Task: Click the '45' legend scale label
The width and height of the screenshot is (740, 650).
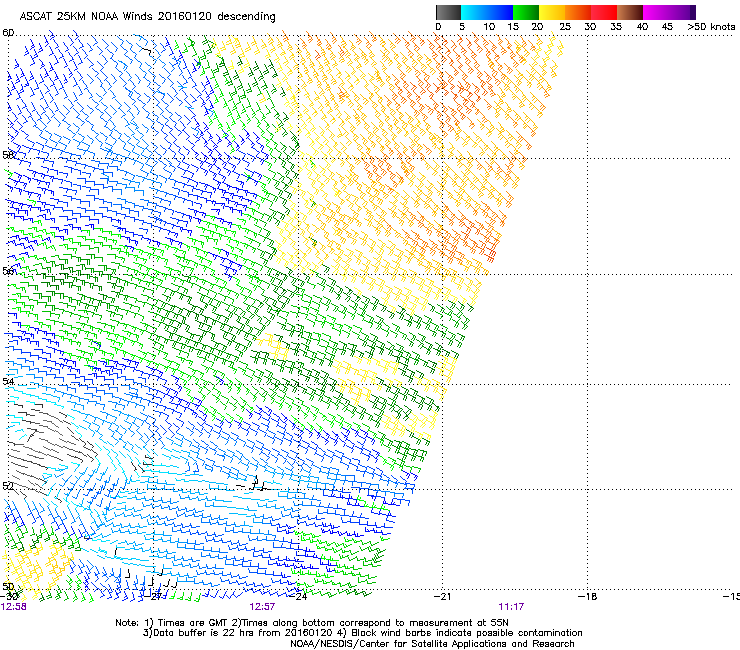Action: click(x=667, y=27)
